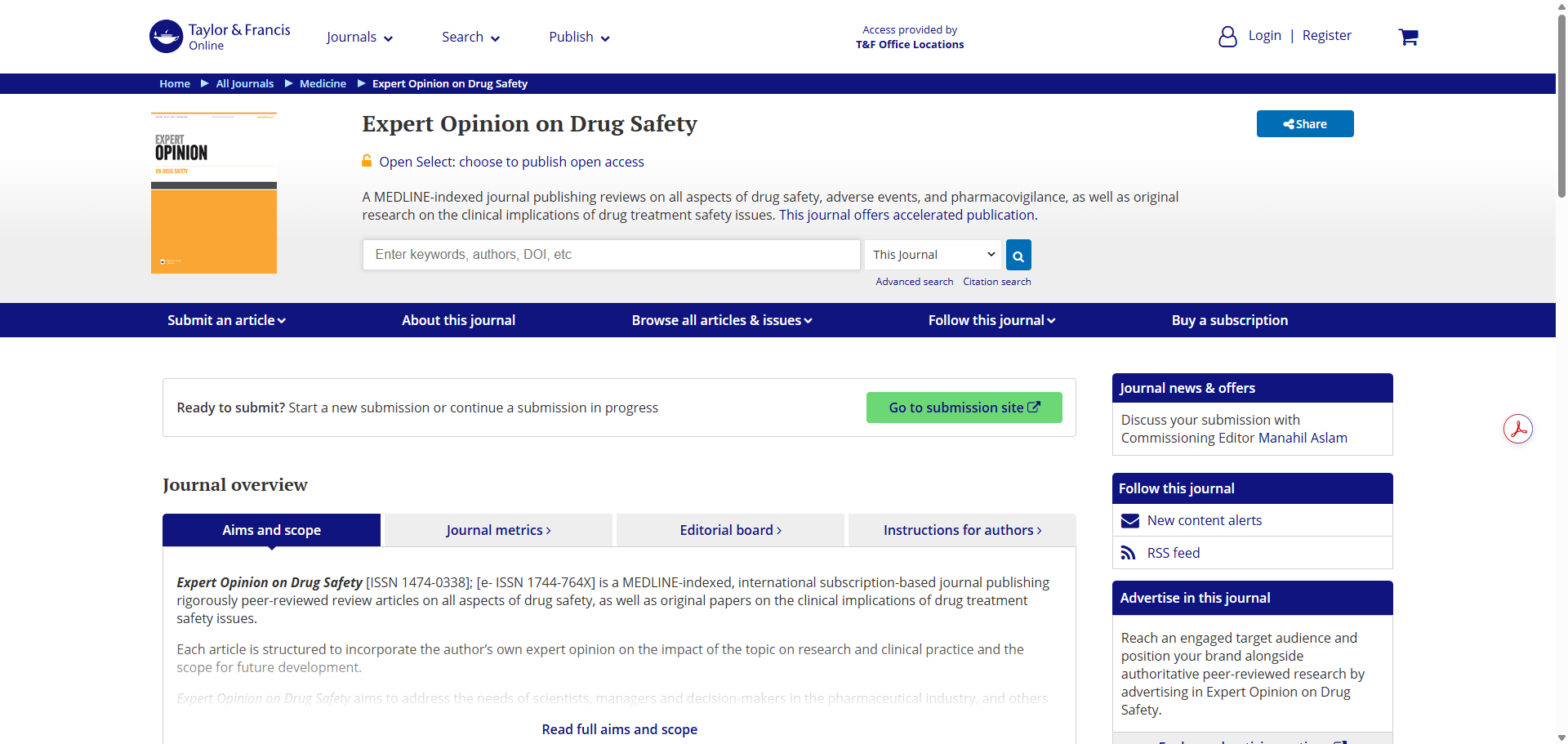Click the RSS feed icon

pyautogui.click(x=1129, y=553)
